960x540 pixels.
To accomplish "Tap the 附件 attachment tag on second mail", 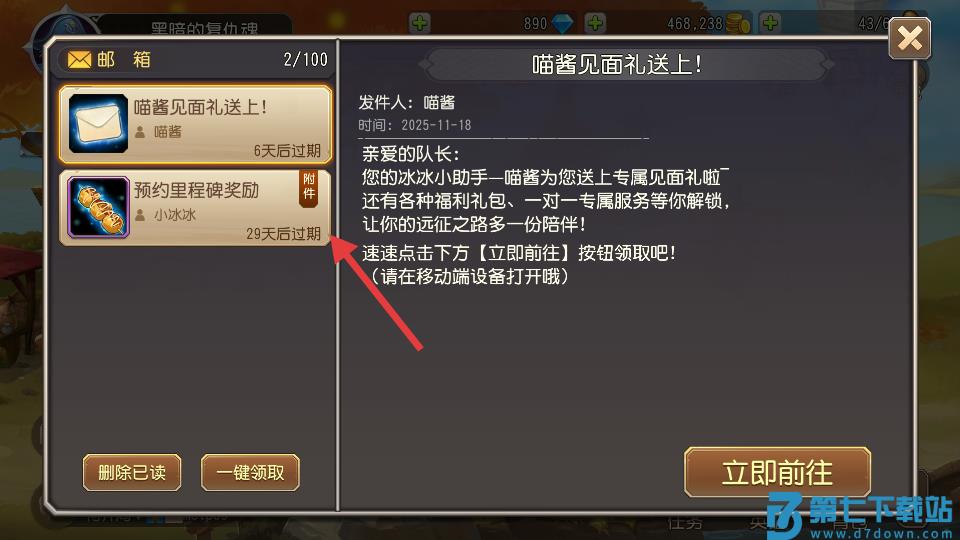I will 309,188.
